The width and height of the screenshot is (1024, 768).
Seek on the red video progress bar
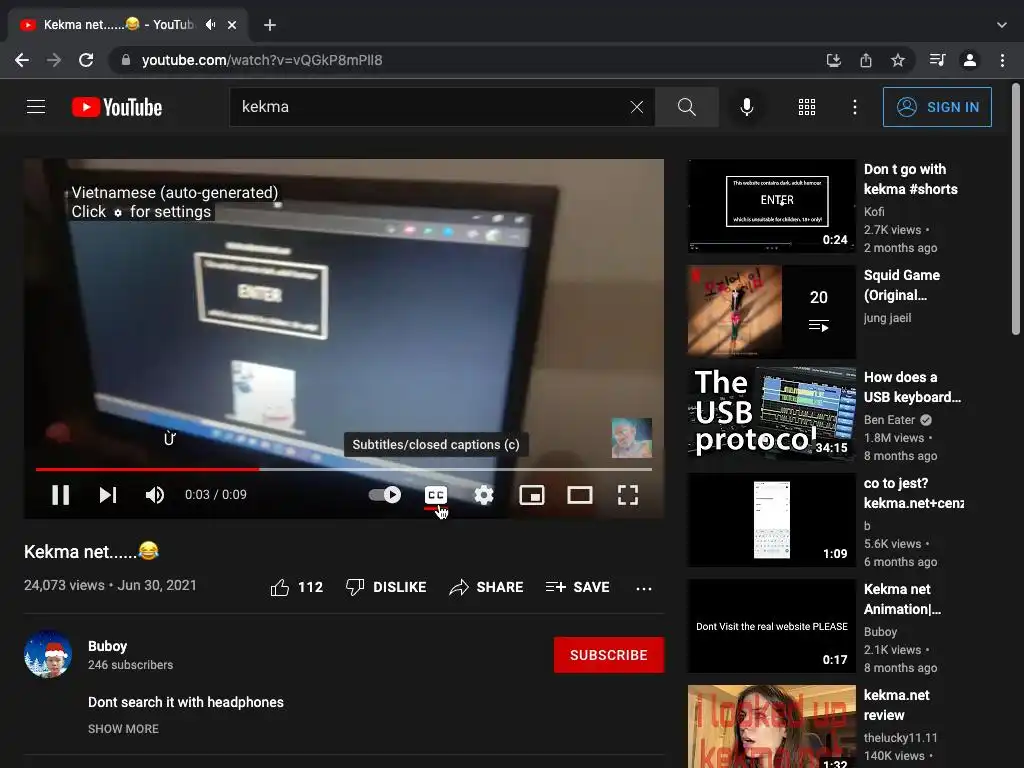[344, 469]
